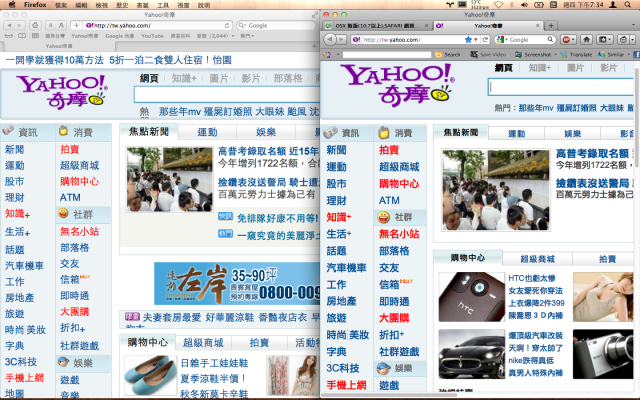The width and height of the screenshot is (640, 400).
Task: Reload the page in Firefox's address bar
Action: (x=485, y=40)
